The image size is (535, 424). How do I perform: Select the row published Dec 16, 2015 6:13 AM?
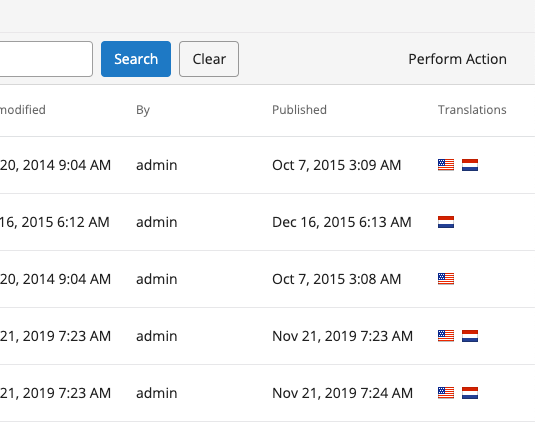268,222
